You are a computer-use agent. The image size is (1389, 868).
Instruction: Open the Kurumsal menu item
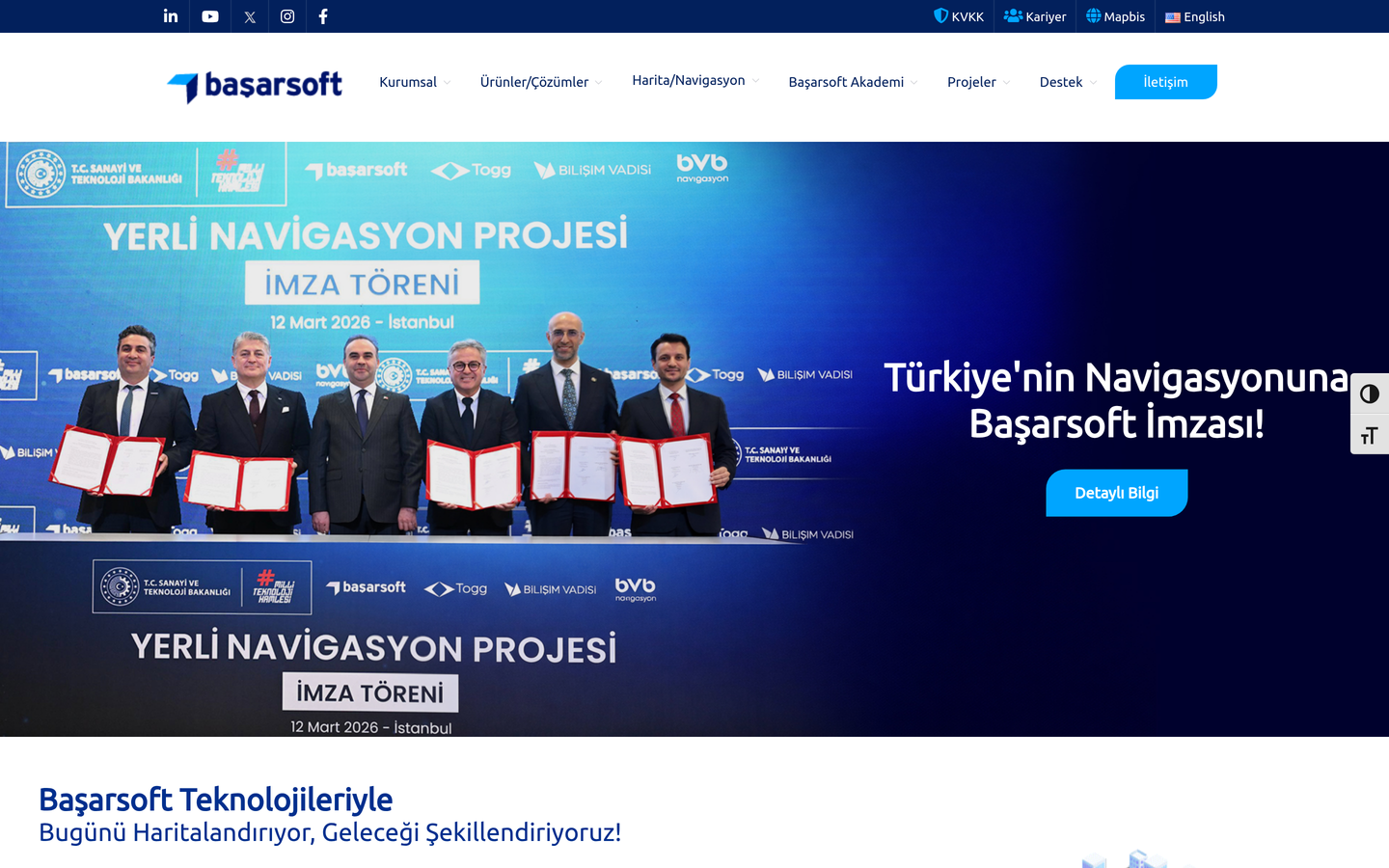pyautogui.click(x=408, y=82)
